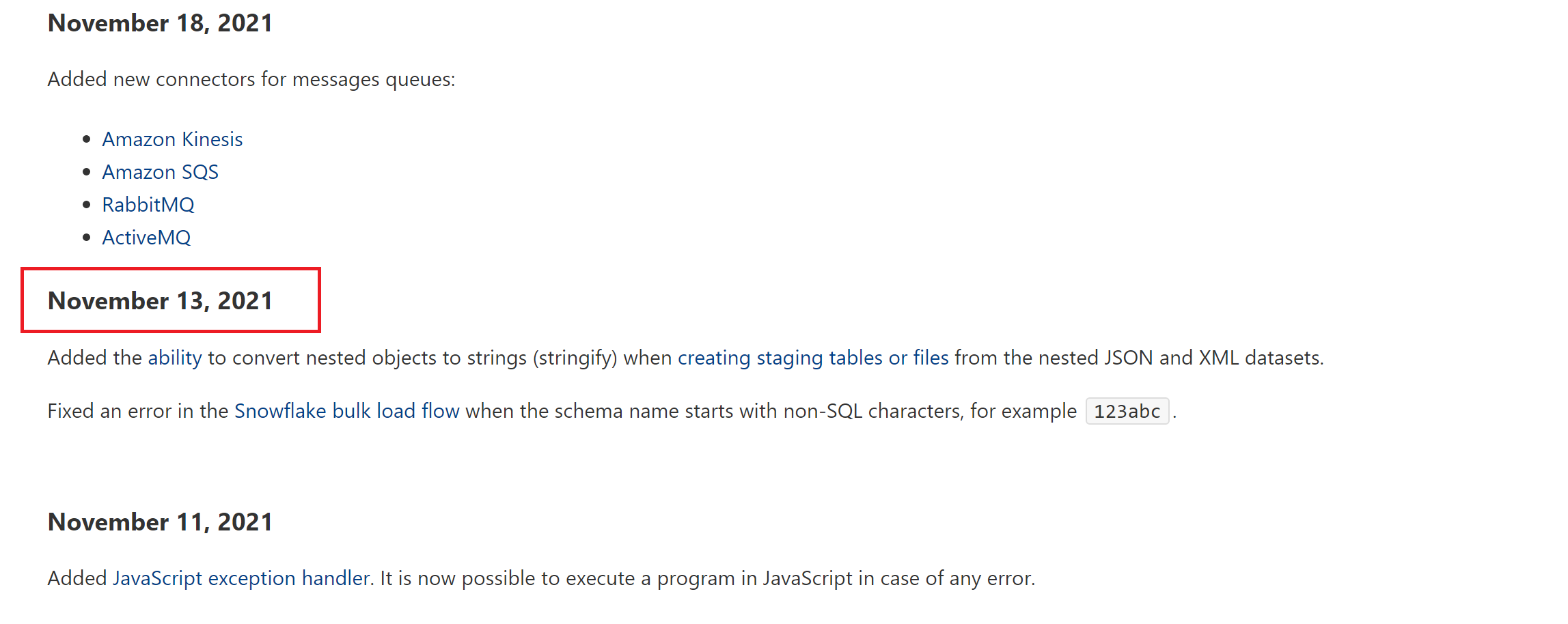Click the RabbitMQ connector link
Screen dimensions: 1568x624
(148, 205)
